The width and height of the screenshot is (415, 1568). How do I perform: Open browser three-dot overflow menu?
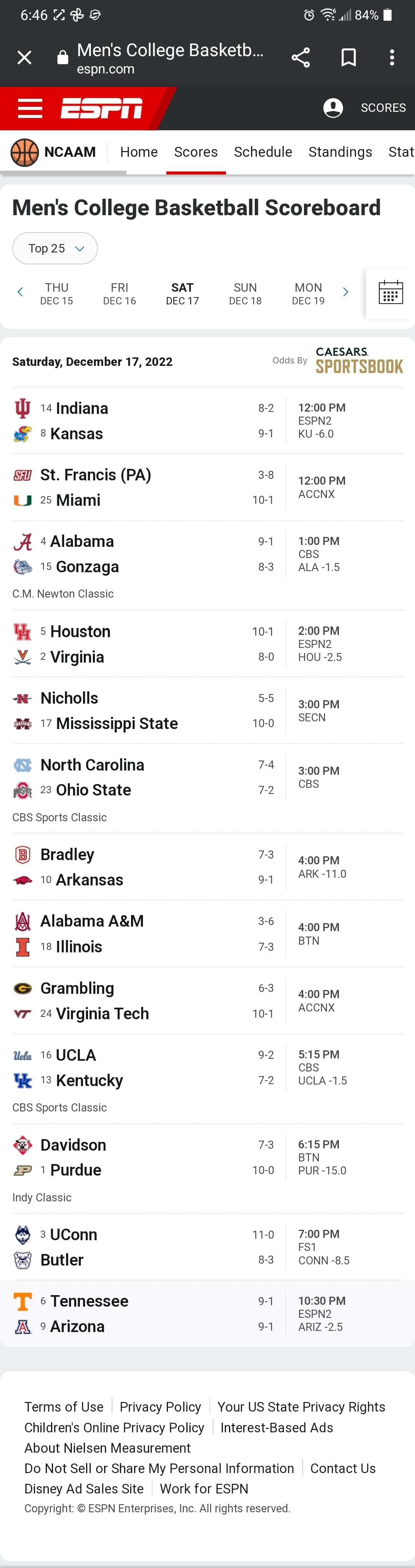[392, 57]
